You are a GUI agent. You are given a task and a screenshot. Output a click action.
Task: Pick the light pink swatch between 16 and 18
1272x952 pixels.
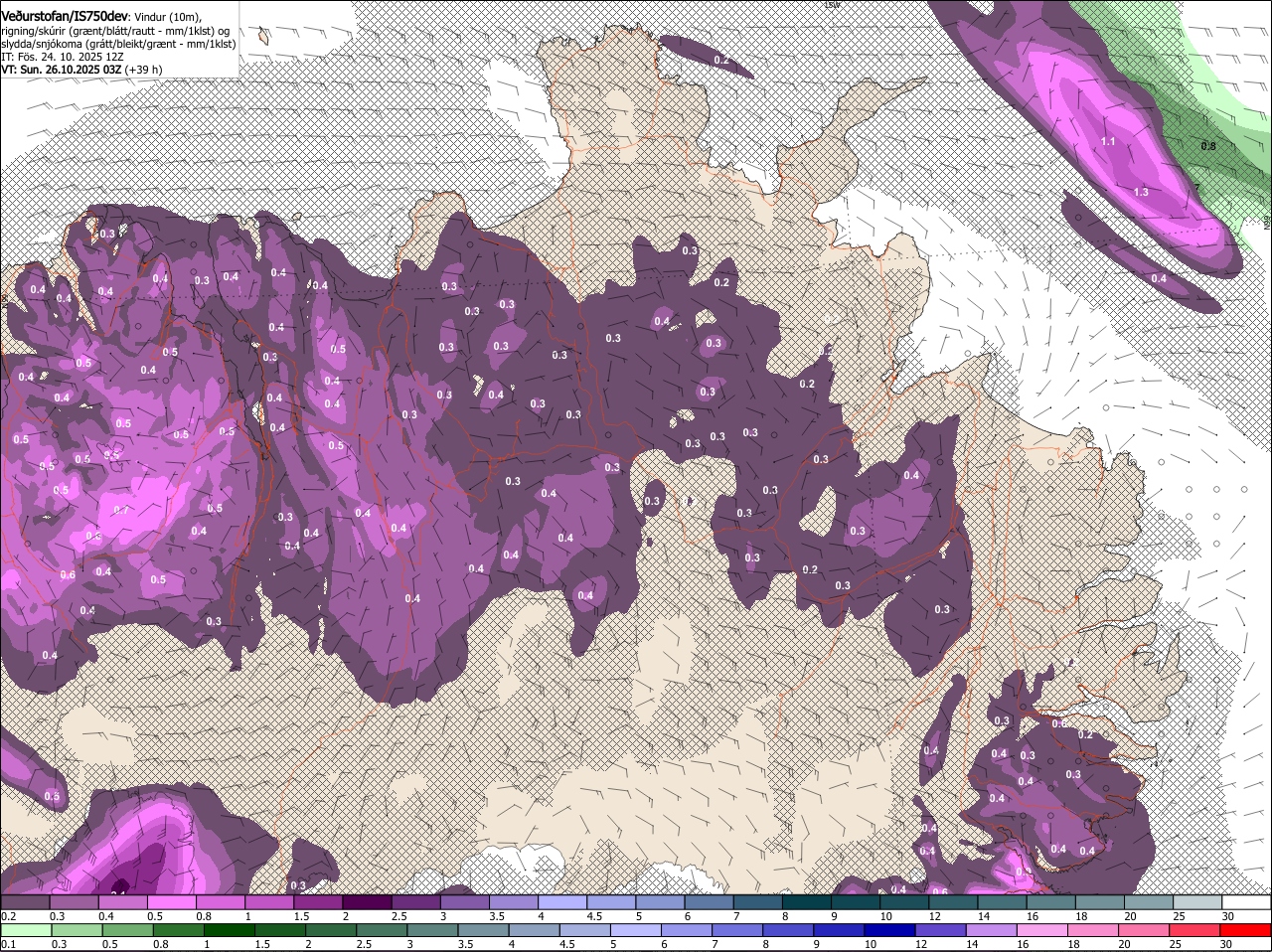[1043, 930]
